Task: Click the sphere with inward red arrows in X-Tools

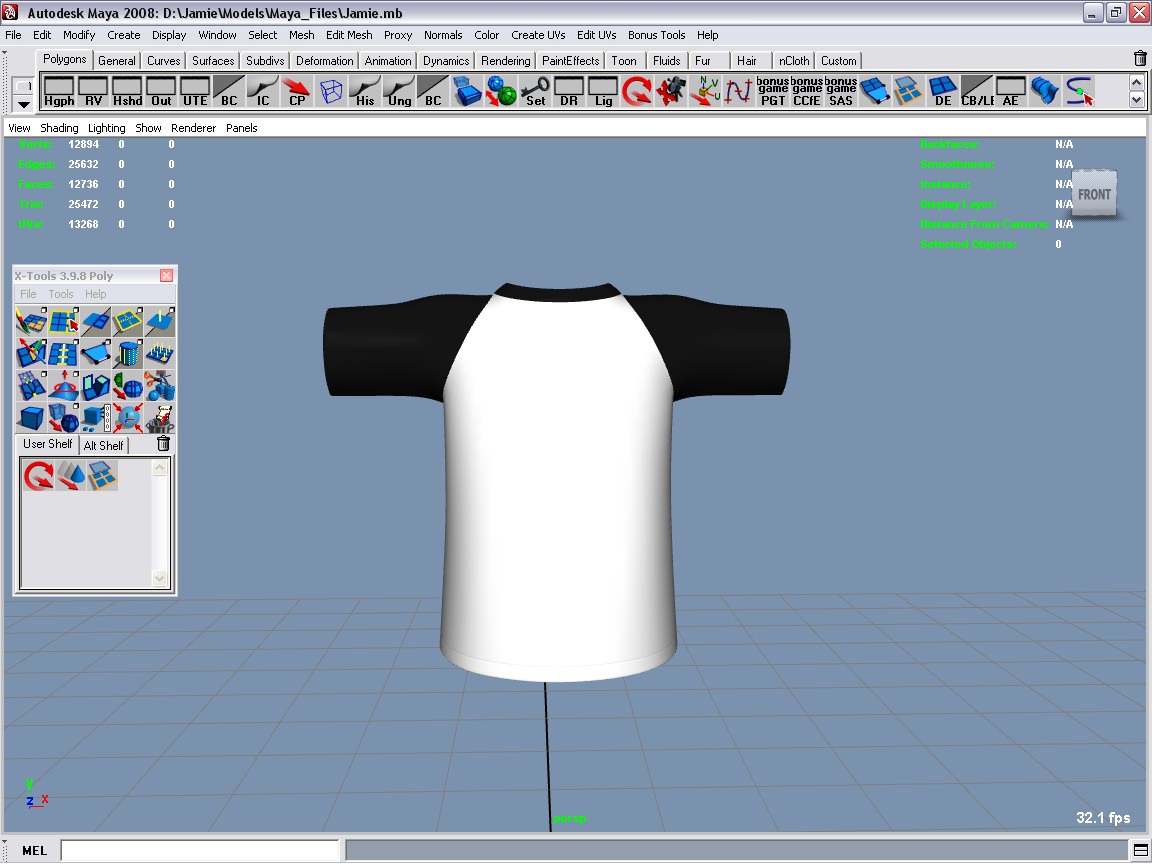Action: (128, 417)
